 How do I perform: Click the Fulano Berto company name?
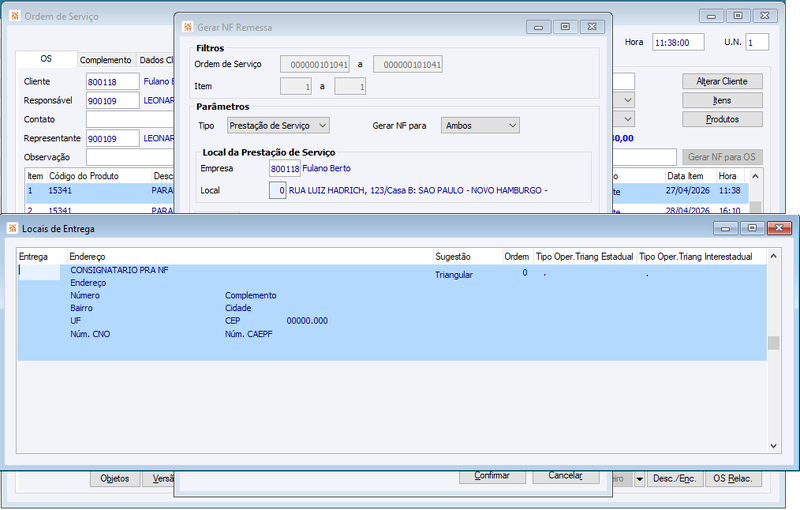[x=327, y=168]
